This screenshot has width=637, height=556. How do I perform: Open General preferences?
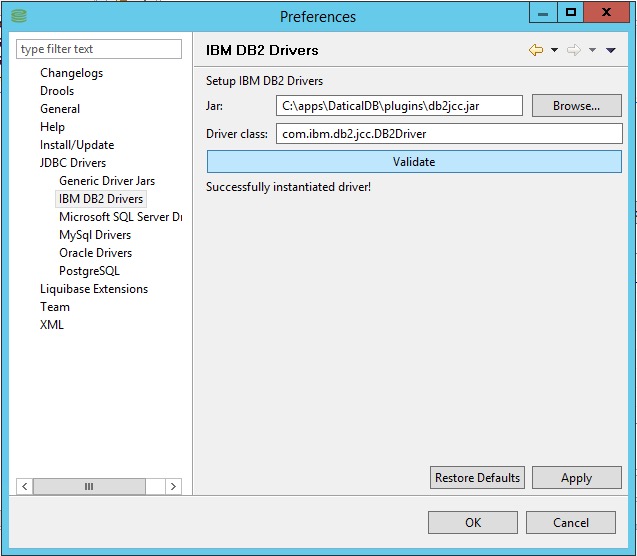pos(60,109)
